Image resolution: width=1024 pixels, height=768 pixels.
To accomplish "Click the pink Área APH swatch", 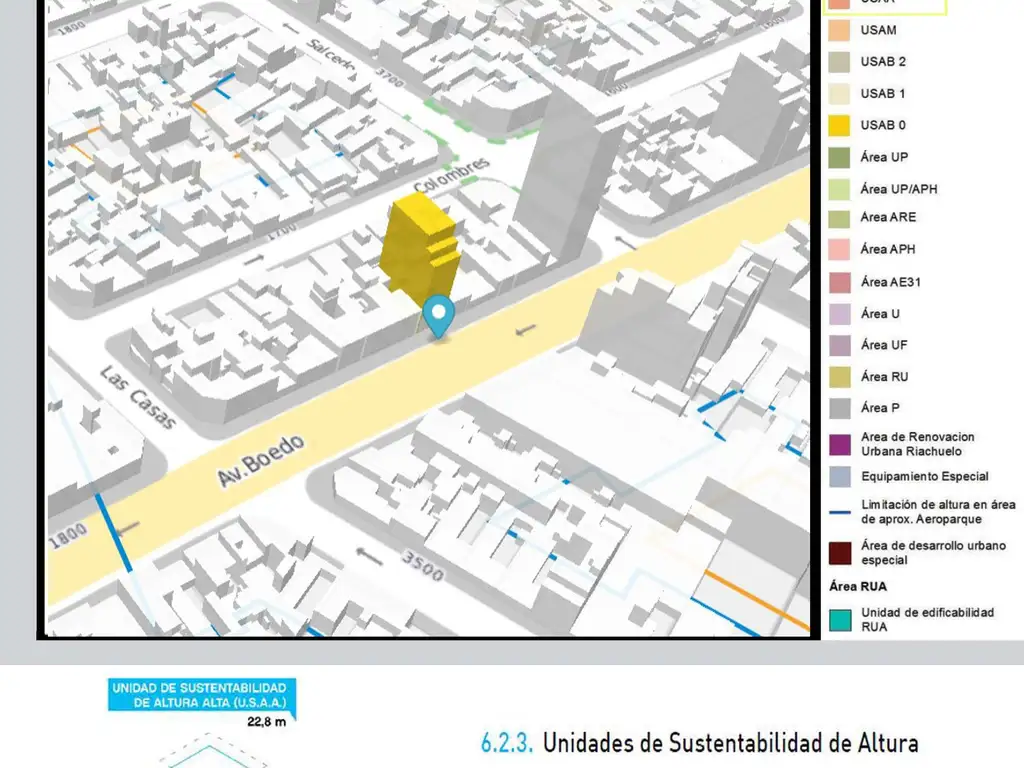I will pyautogui.click(x=839, y=249).
